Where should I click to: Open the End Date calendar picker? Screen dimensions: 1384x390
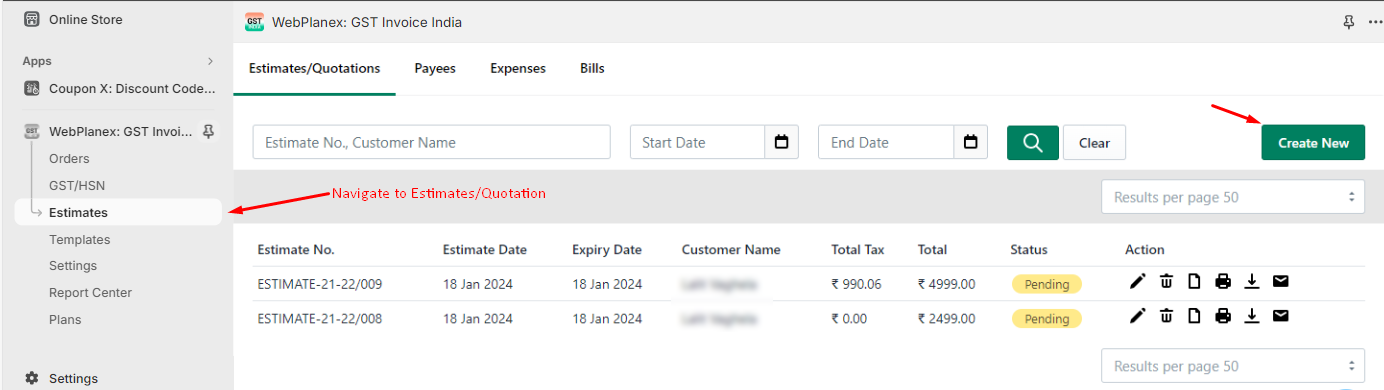point(970,142)
